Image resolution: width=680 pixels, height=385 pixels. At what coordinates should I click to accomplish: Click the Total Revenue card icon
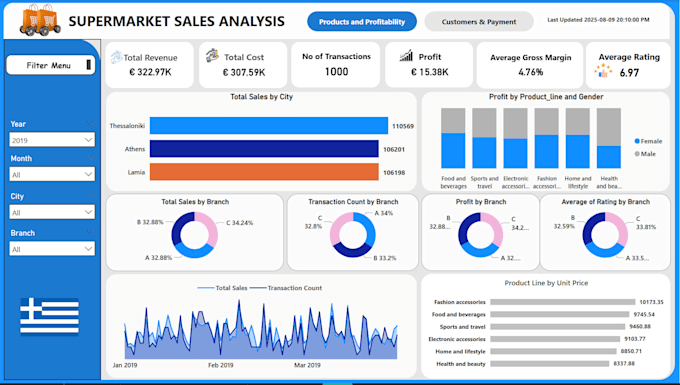click(116, 57)
